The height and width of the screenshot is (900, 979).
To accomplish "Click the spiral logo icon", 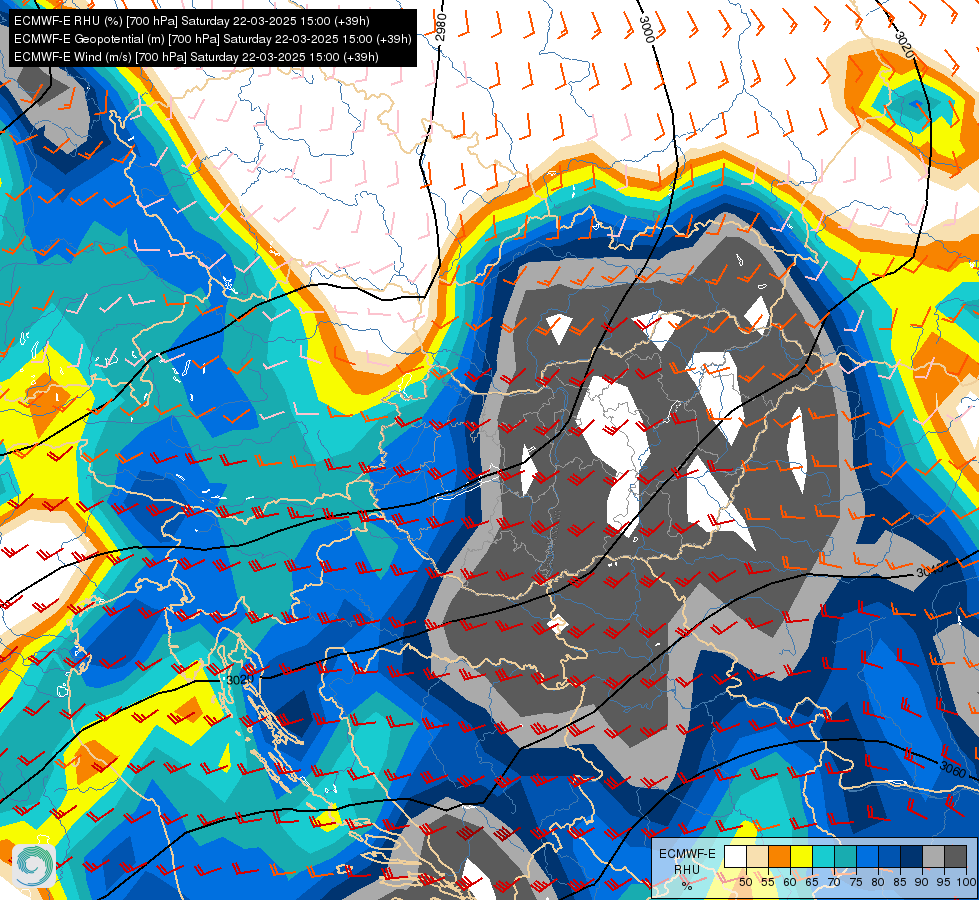I will [x=34, y=866].
